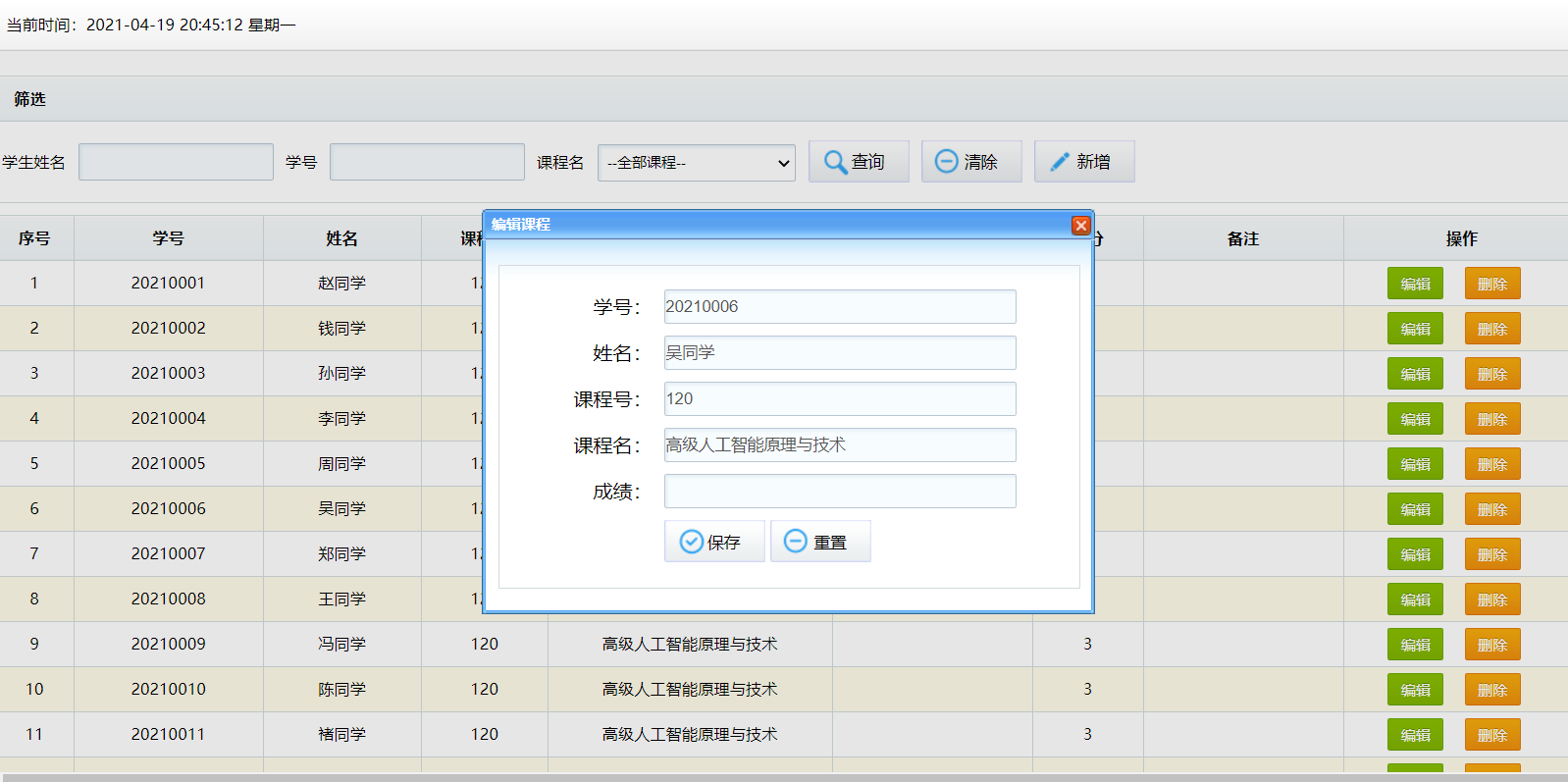The image size is (1568, 782).
Task: Click the minus icon on 重置 button
Action: pos(796,541)
